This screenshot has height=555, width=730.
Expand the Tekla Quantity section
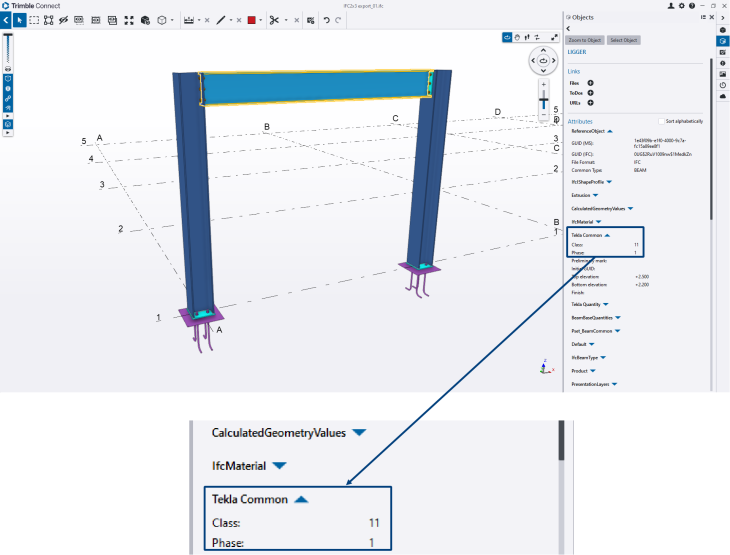click(604, 304)
